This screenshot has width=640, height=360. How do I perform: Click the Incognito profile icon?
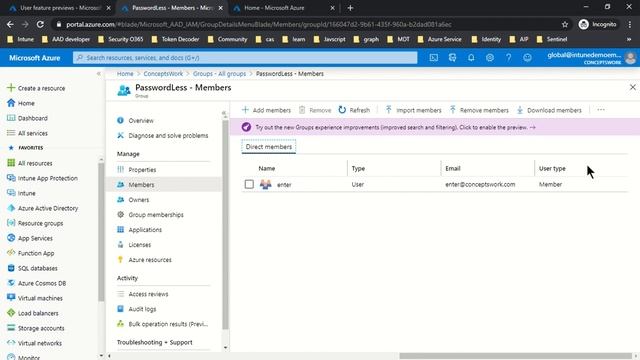pos(584,24)
